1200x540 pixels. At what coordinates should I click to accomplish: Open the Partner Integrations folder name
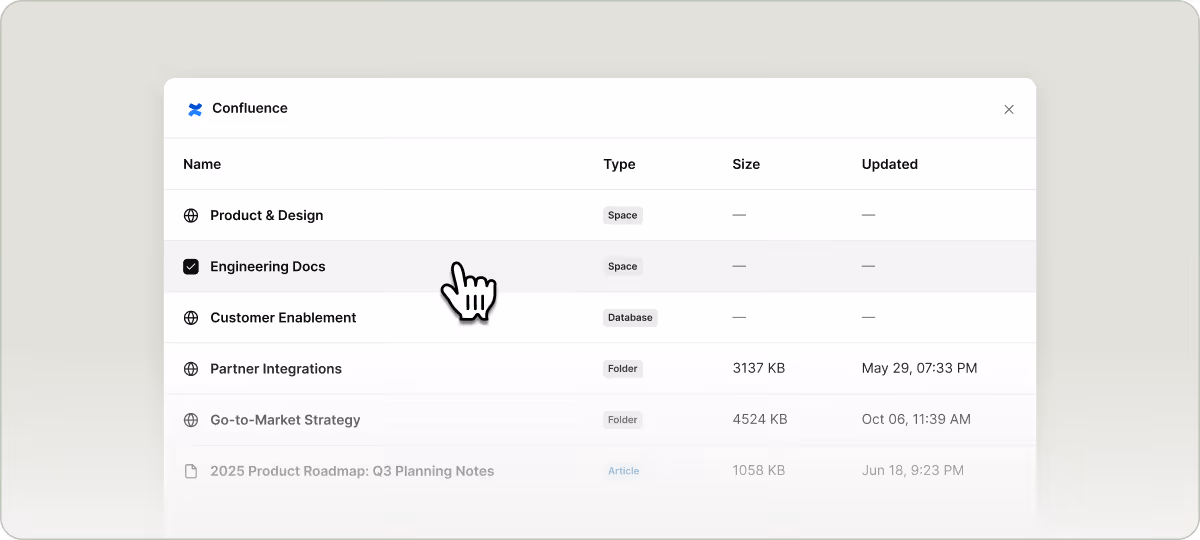click(276, 368)
